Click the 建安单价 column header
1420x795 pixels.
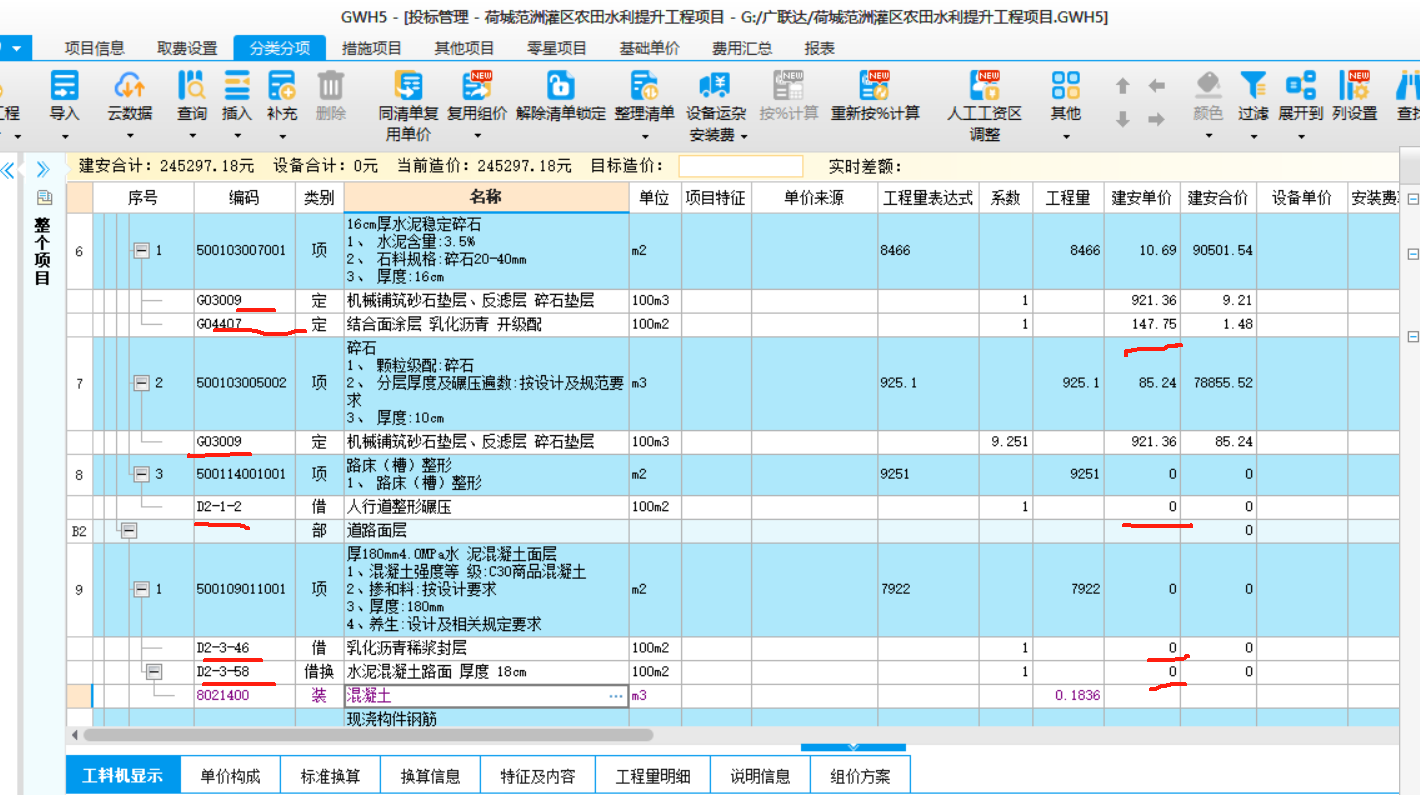[1142, 198]
